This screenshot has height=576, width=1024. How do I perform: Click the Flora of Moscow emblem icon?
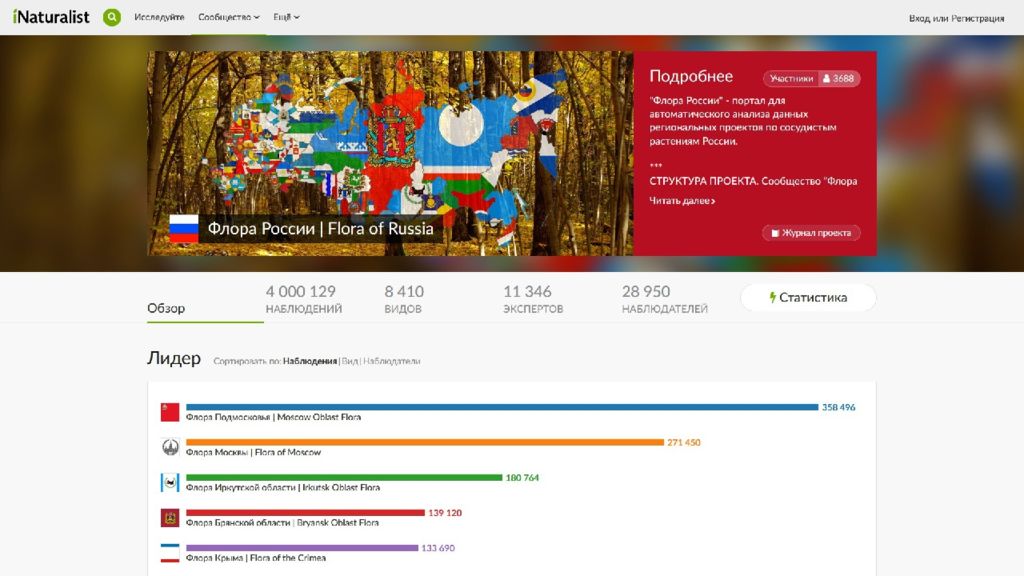[x=170, y=447]
